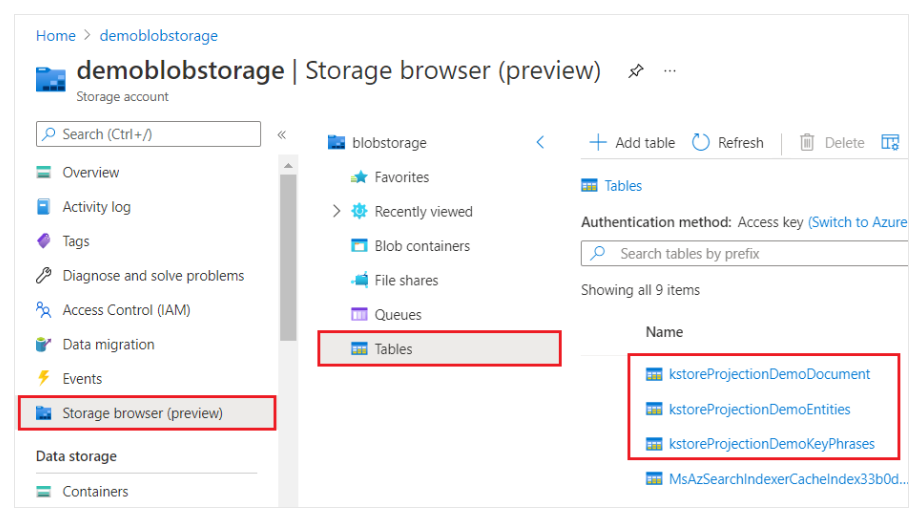Viewport: 919px width, 515px height.
Task: Focus Search tables by prefix field
Action: click(x=744, y=254)
